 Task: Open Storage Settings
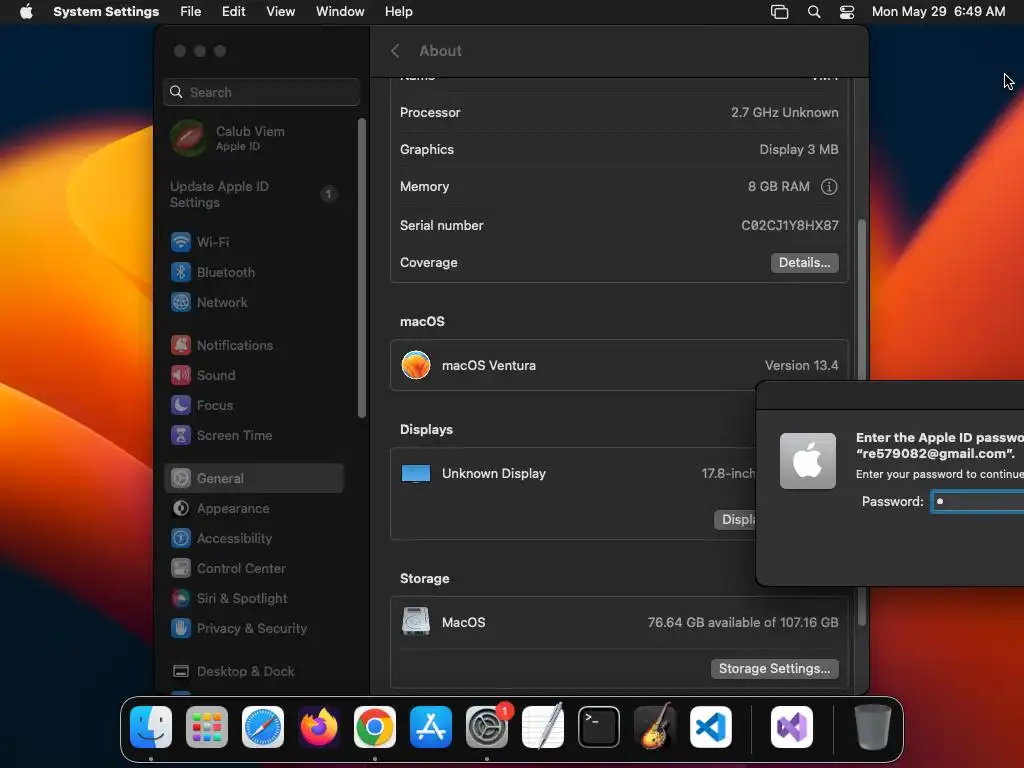pyautogui.click(x=775, y=669)
